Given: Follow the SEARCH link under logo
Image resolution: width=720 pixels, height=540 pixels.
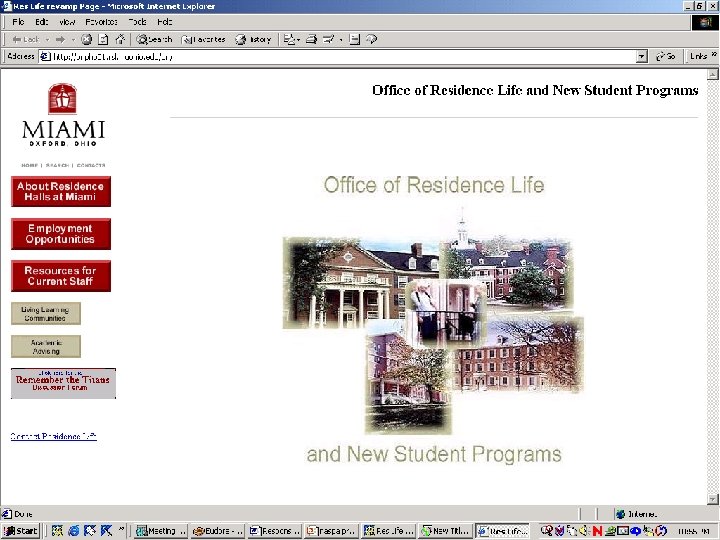Looking at the screenshot, I should point(57,165).
